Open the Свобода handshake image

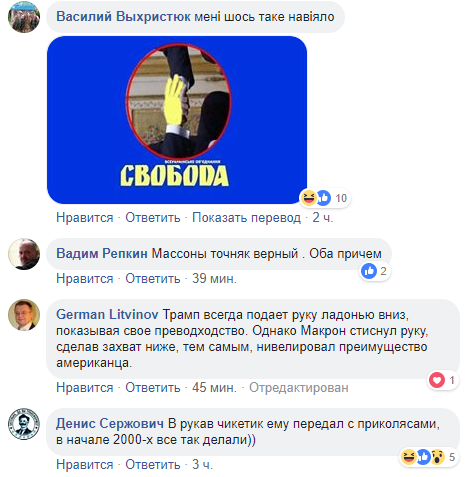click(177, 120)
